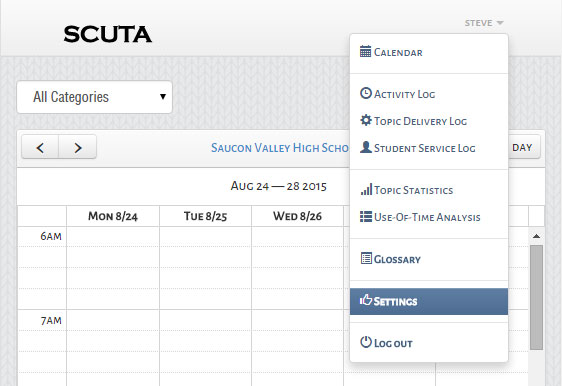The image size is (562, 386).
Task: Click the person icon beside Student Service Log
Action: click(x=366, y=147)
